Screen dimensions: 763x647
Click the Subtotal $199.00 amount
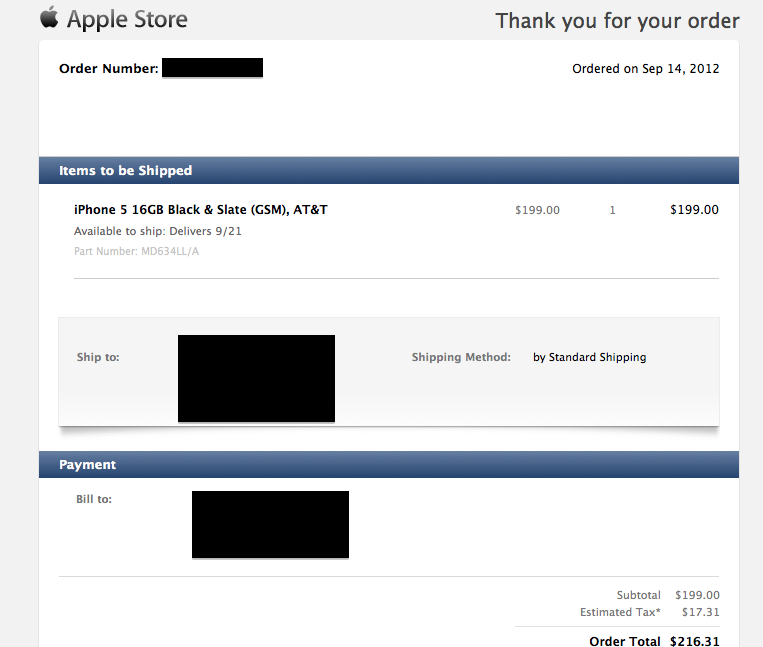(x=697, y=595)
